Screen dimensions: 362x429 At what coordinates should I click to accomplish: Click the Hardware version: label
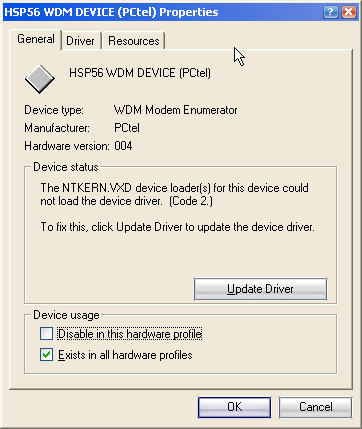(67, 146)
